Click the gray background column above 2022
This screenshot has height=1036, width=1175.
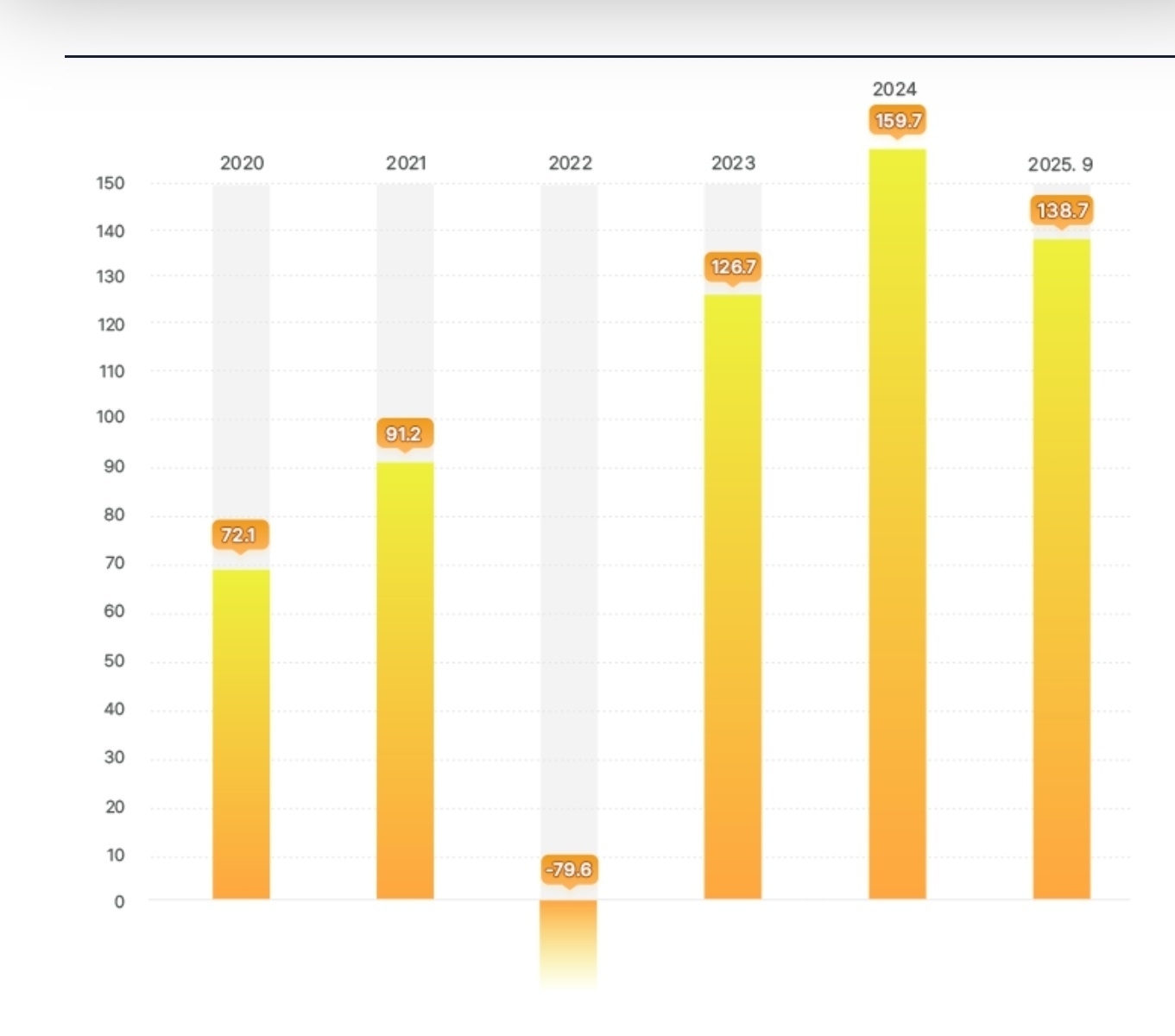click(569, 518)
